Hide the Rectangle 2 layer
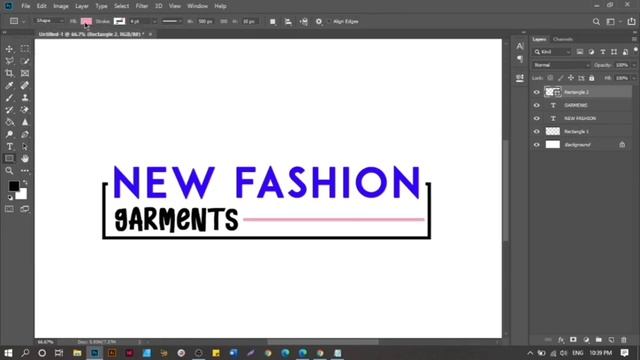The image size is (640, 360). [x=537, y=92]
